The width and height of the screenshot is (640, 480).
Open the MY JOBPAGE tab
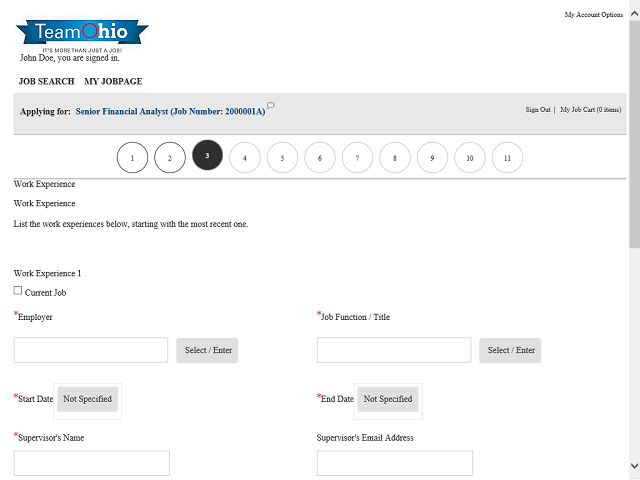113,81
